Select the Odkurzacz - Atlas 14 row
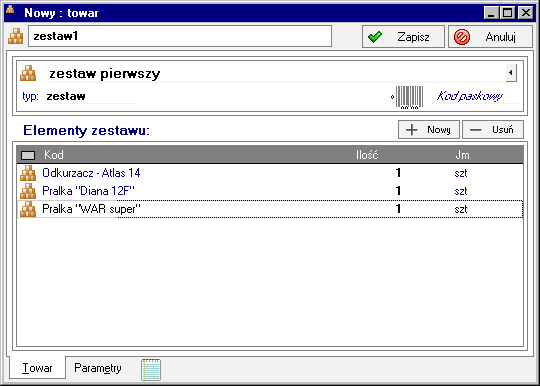 tap(270, 173)
